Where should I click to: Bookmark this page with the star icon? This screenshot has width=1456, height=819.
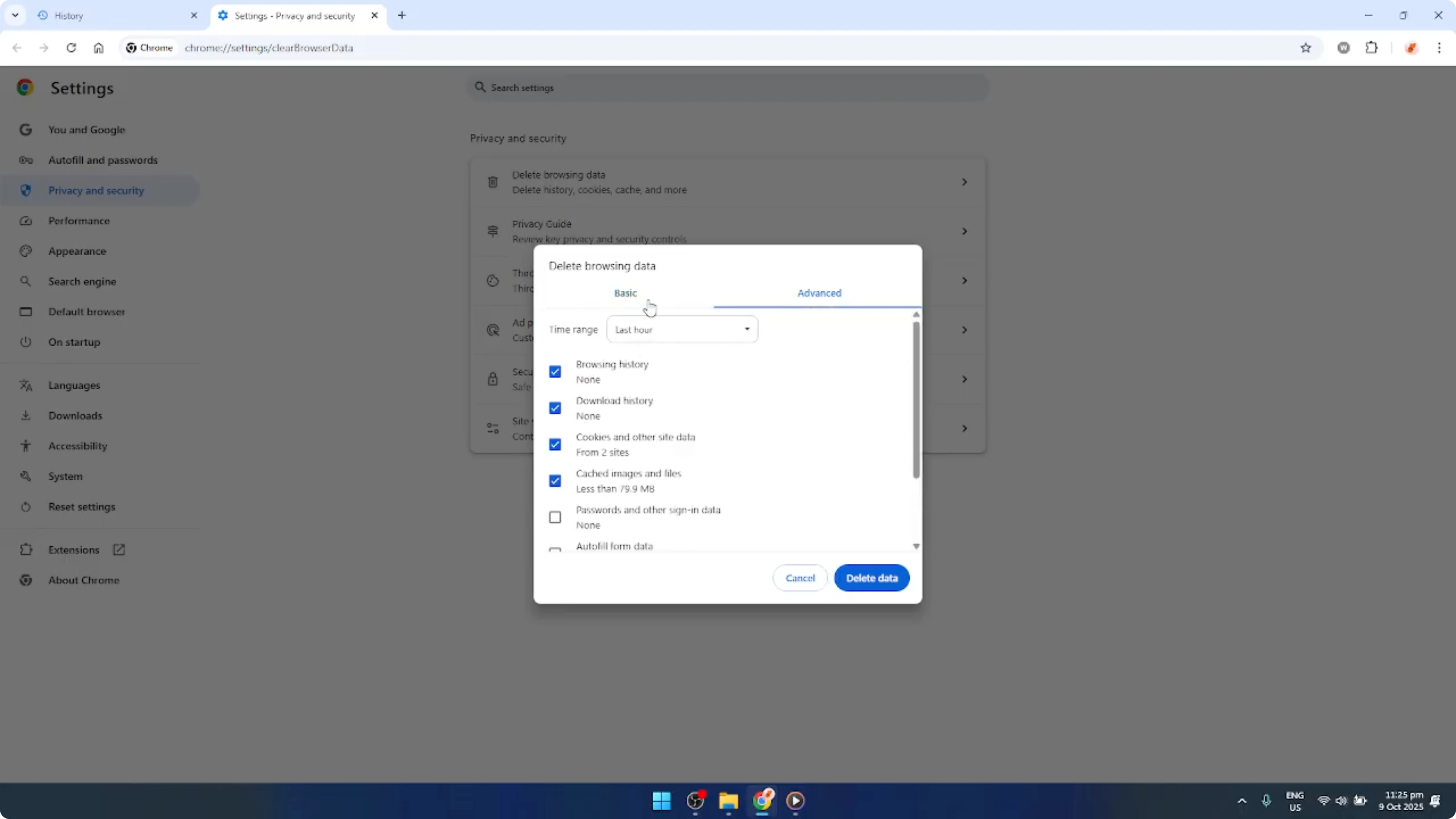point(1306,48)
